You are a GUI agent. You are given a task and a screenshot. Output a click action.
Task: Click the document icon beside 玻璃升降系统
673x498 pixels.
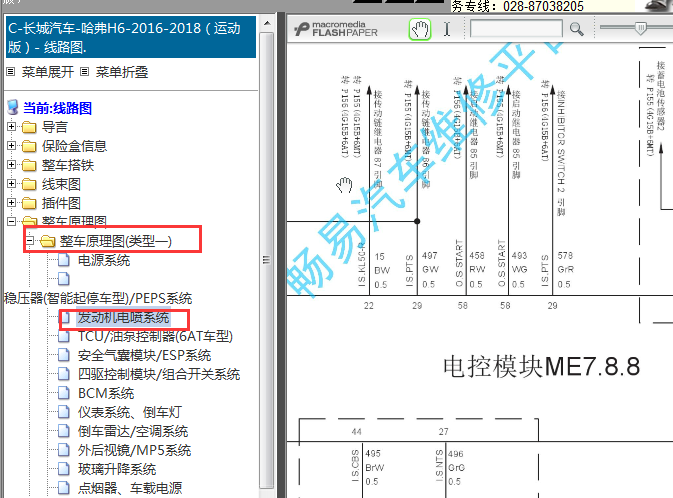pyautogui.click(x=64, y=468)
